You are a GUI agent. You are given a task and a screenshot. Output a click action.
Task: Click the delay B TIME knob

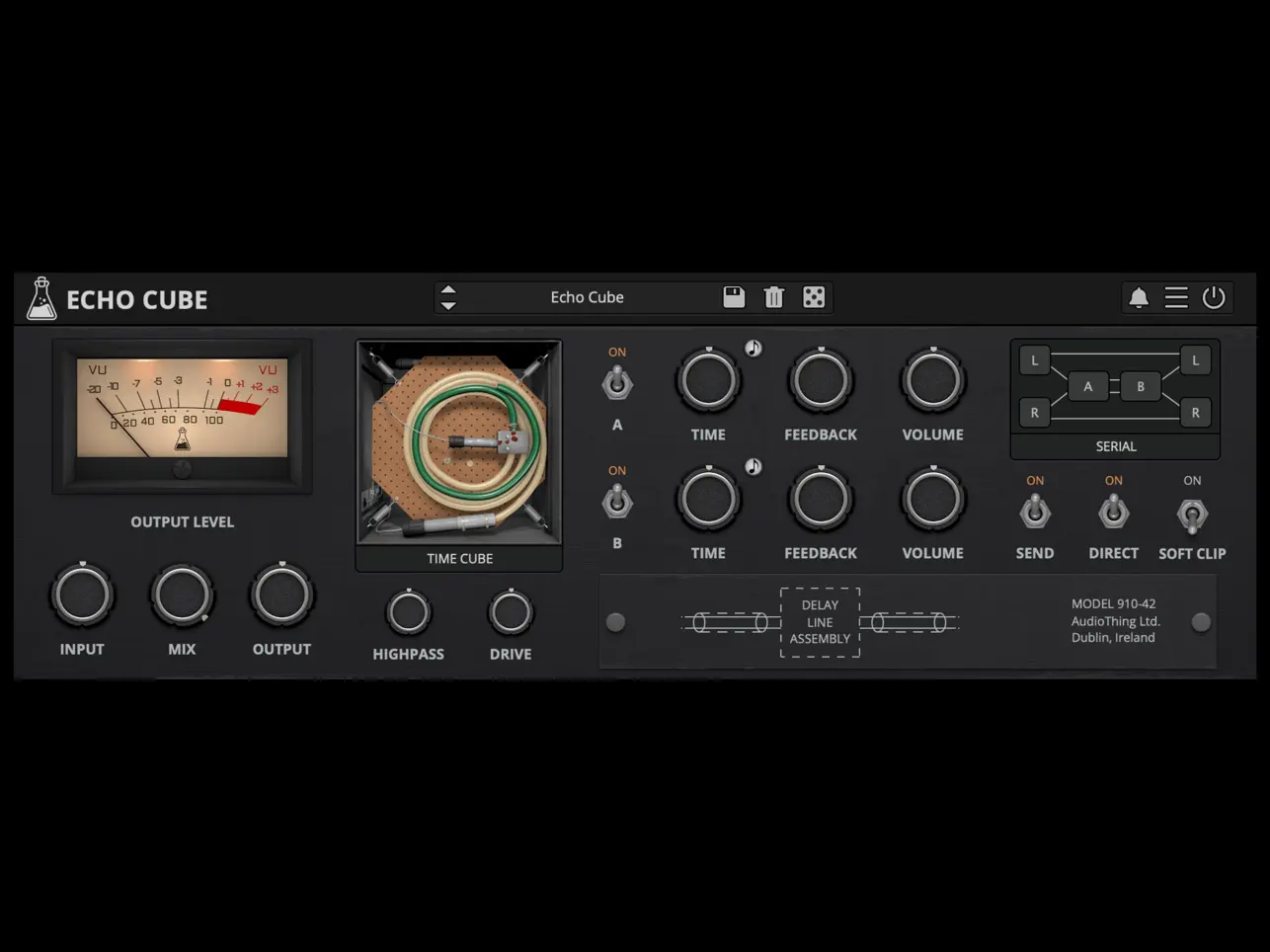(x=709, y=500)
